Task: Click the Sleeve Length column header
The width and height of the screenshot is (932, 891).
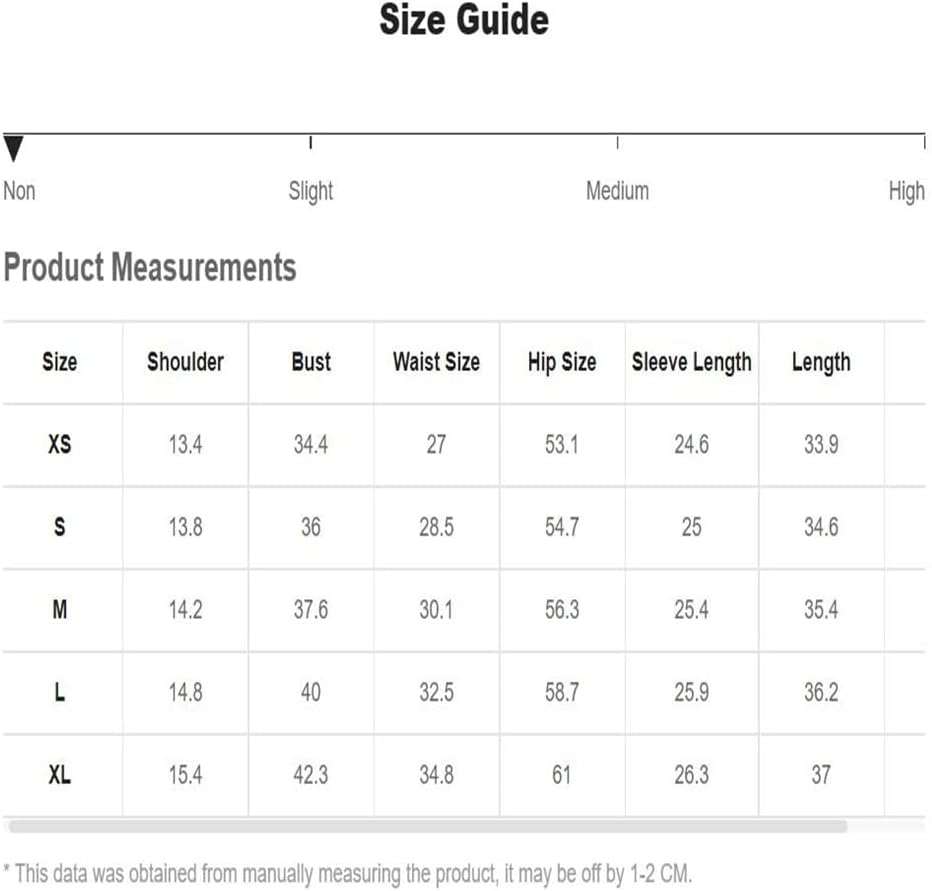Action: (692, 362)
